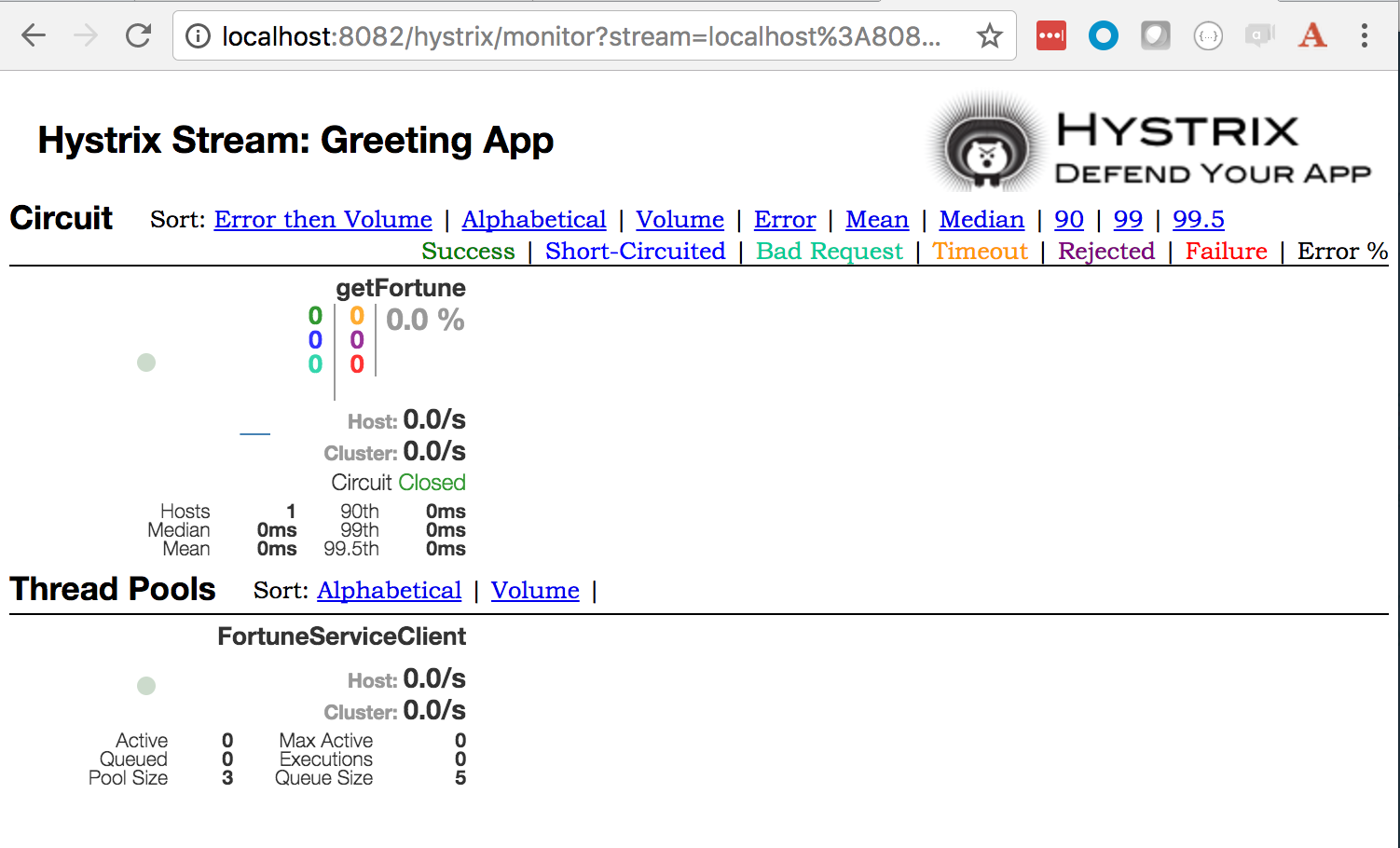The width and height of the screenshot is (1400, 848).
Task: Sort Thread Pools by Volume
Action: tap(535, 590)
